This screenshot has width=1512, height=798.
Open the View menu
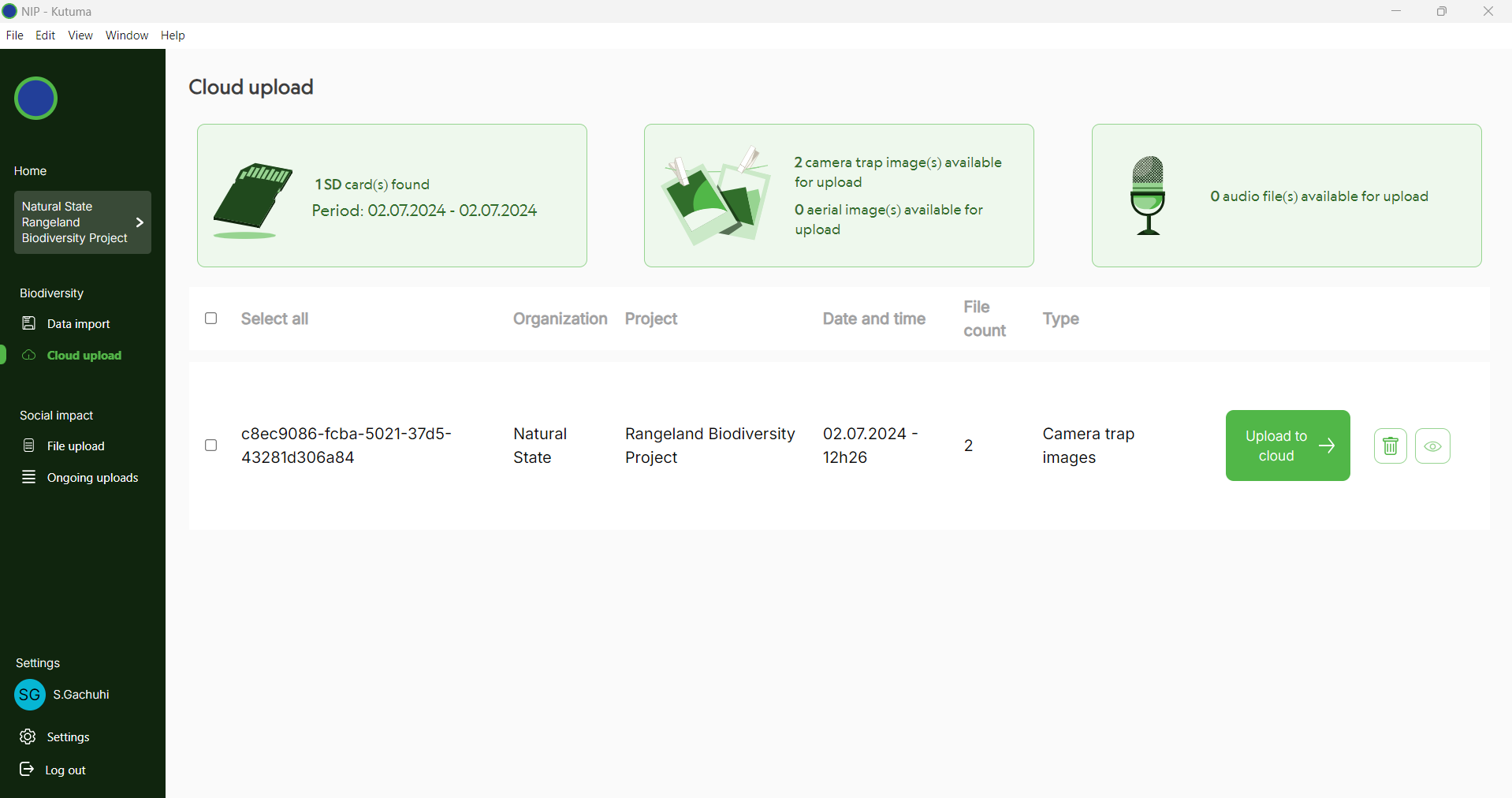[x=80, y=35]
